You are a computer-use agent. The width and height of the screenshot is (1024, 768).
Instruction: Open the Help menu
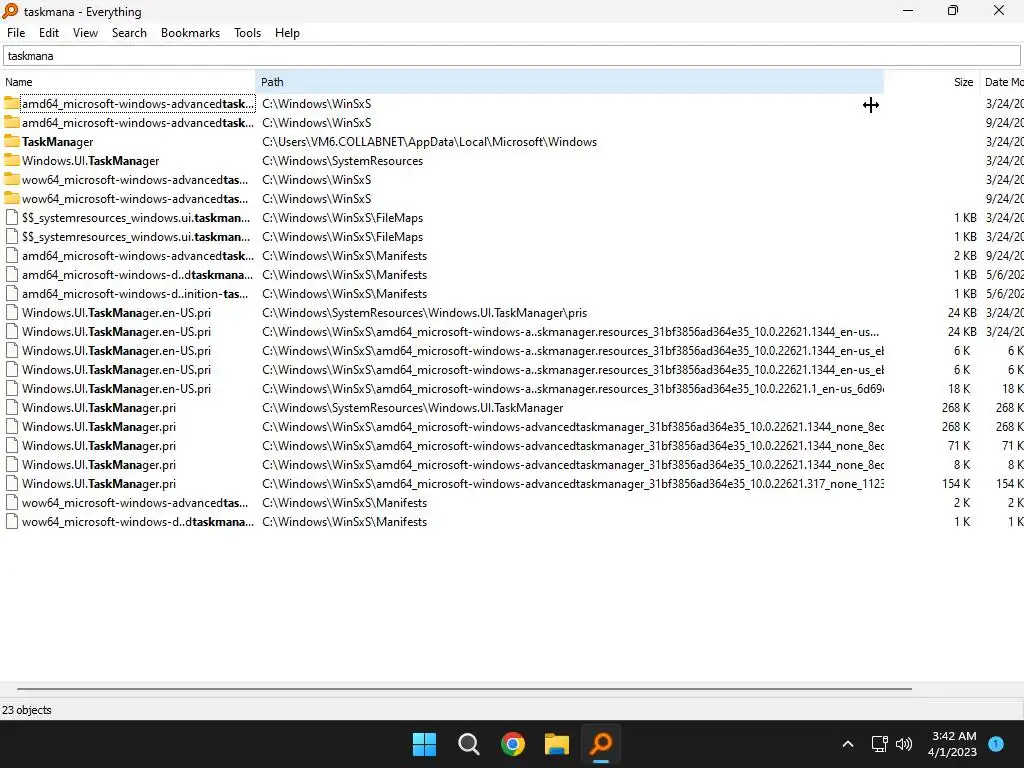287,33
